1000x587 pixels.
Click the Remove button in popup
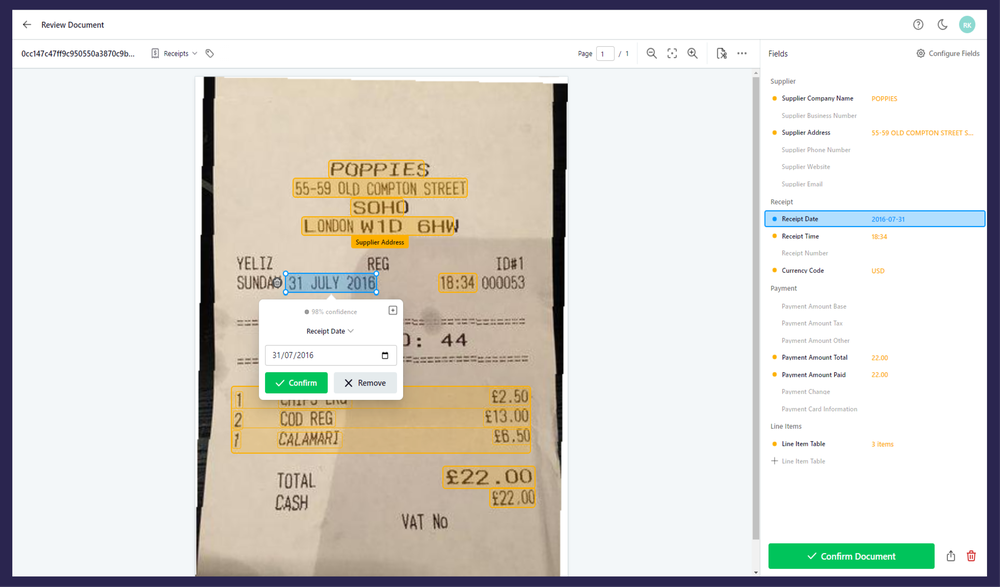tap(365, 383)
